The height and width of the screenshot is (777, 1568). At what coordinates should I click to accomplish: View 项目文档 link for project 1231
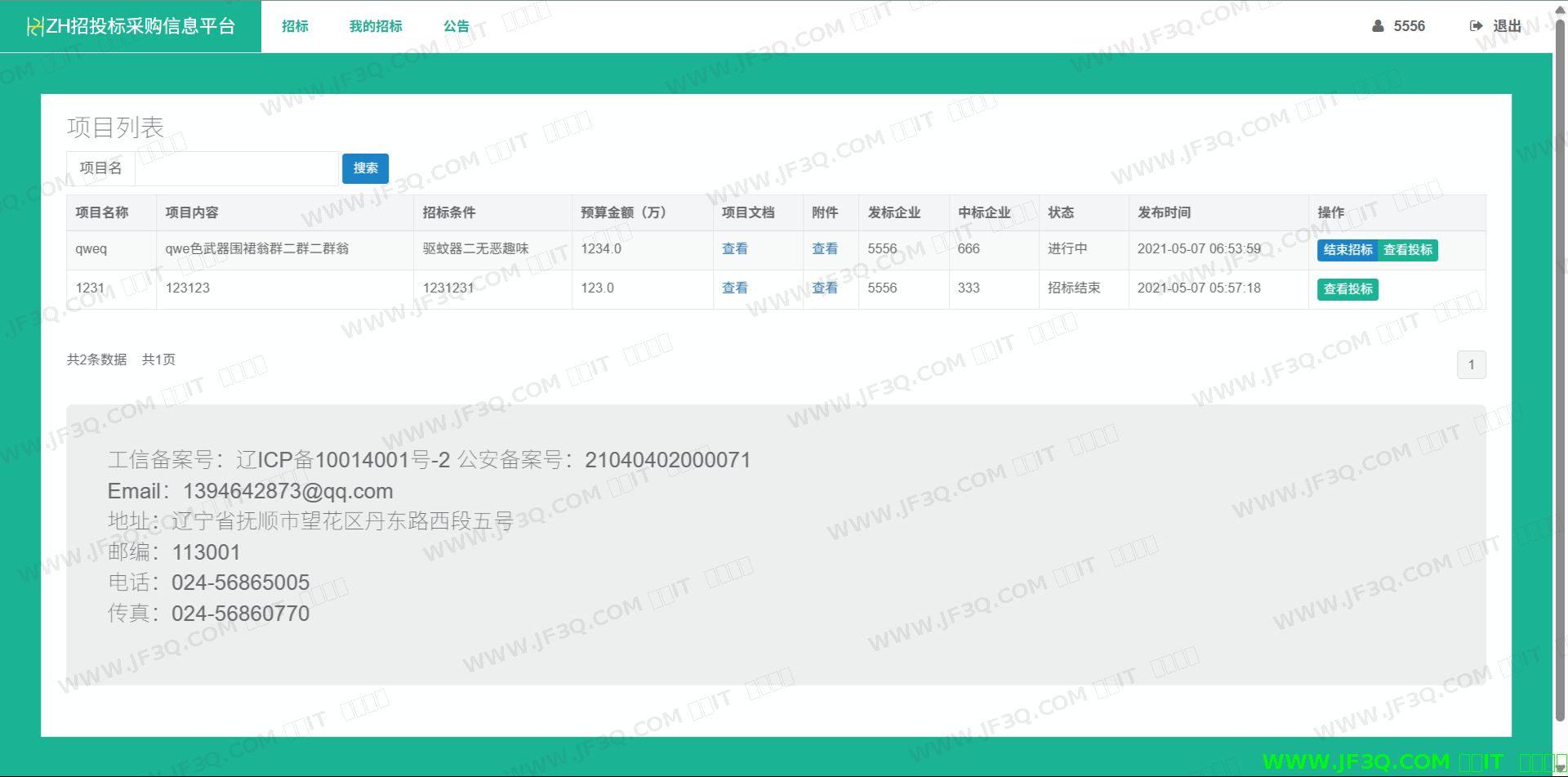tap(734, 288)
